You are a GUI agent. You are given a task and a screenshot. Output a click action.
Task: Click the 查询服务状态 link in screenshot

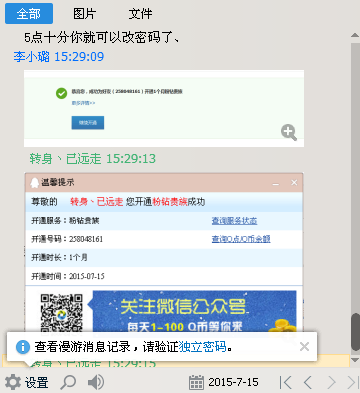tap(234, 221)
